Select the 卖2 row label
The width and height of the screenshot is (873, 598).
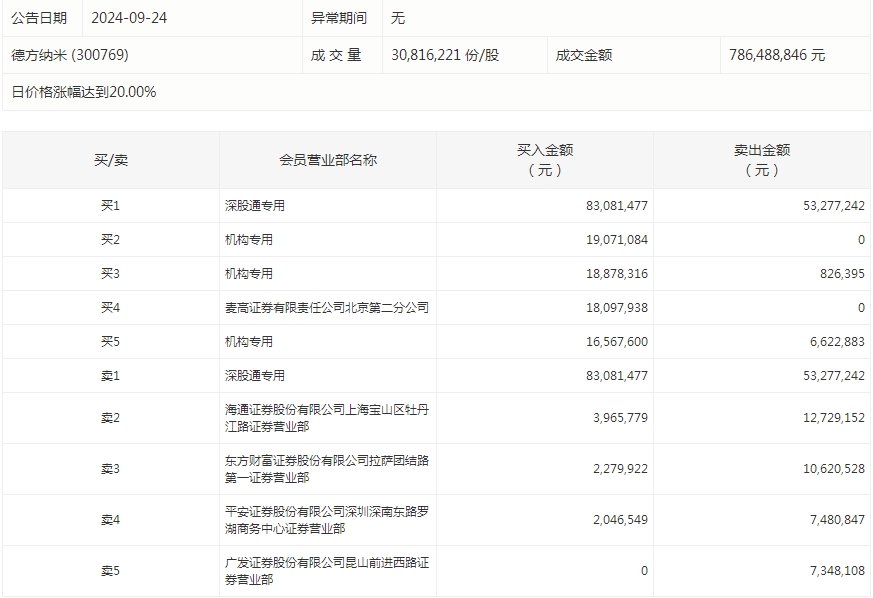click(110, 418)
